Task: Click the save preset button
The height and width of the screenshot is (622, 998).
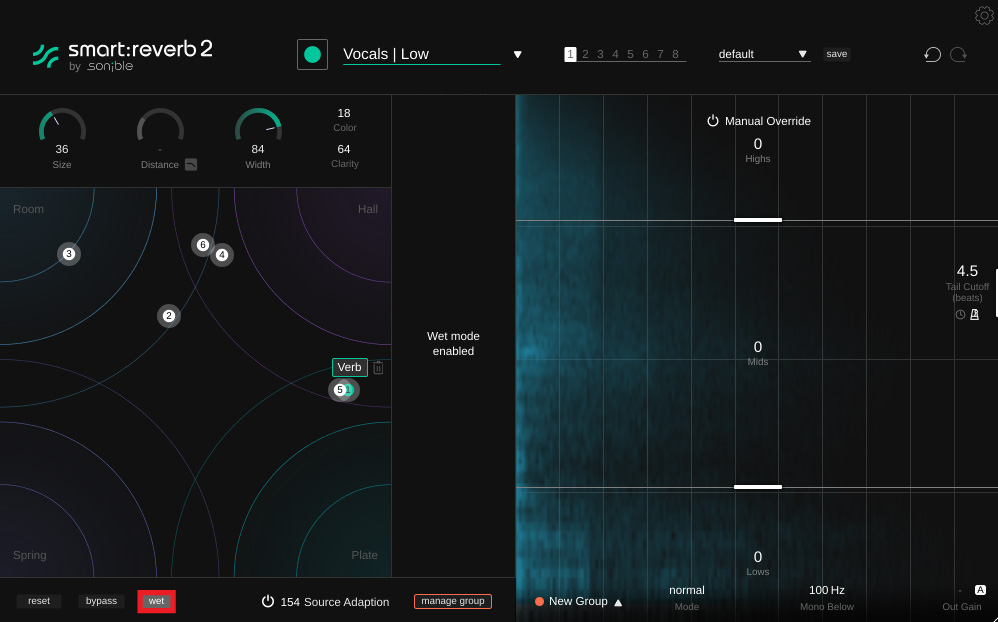Action: point(836,54)
